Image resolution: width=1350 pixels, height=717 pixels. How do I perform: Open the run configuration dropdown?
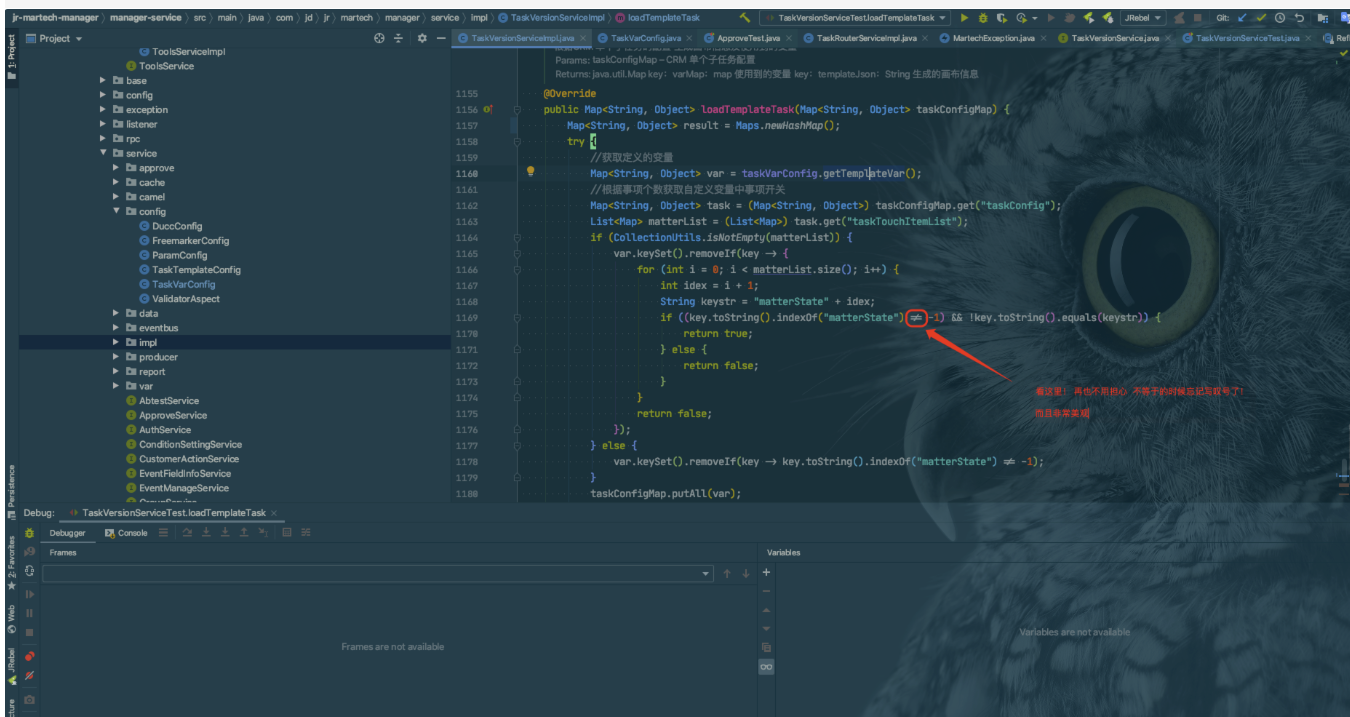pyautogui.click(x=856, y=18)
